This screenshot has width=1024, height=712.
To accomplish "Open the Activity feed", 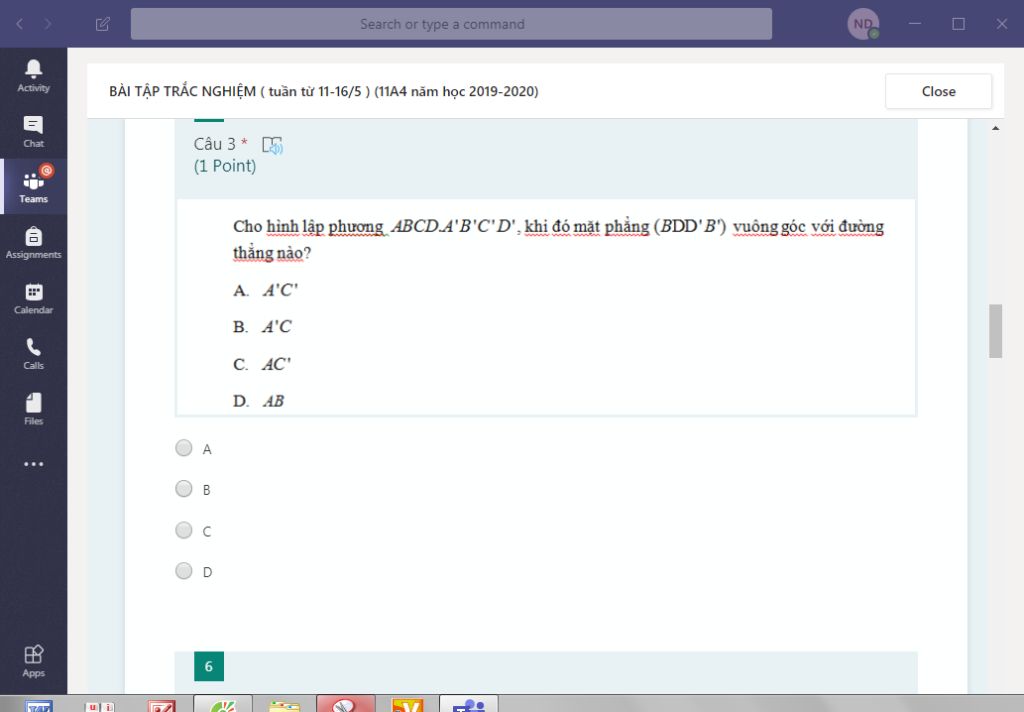I will [x=33, y=76].
